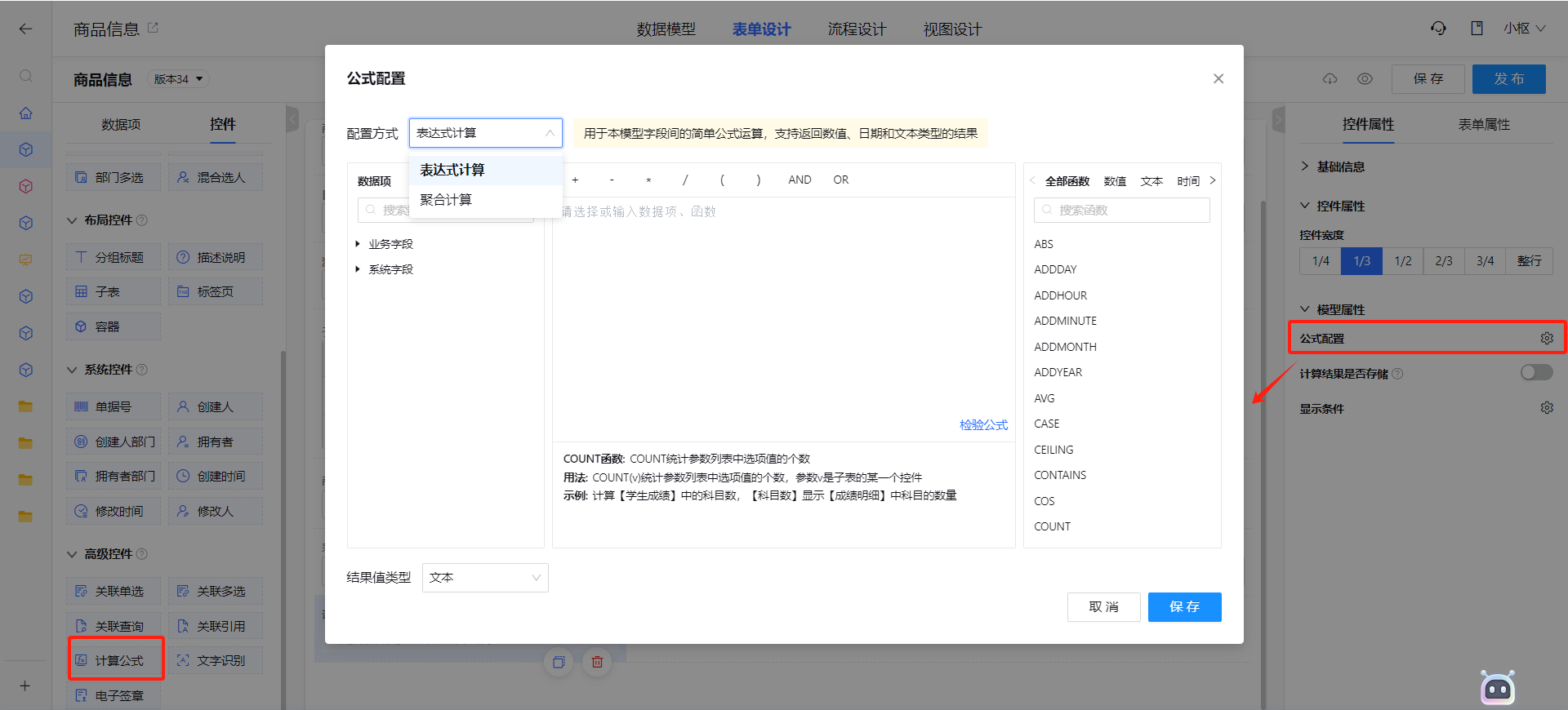Click the 检验公式 link
The image size is (1568, 710).
[x=983, y=425]
